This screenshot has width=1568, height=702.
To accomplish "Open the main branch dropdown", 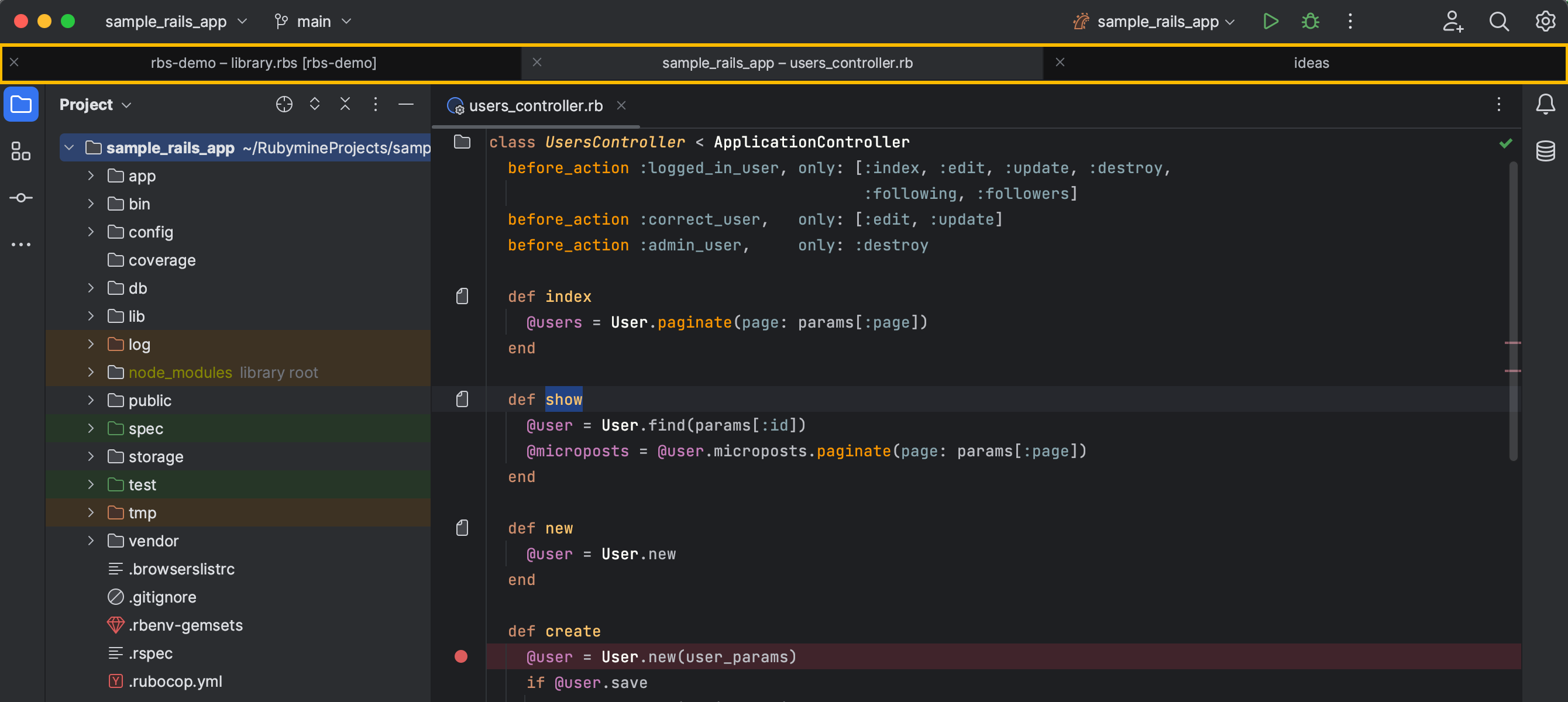I will pos(313,21).
